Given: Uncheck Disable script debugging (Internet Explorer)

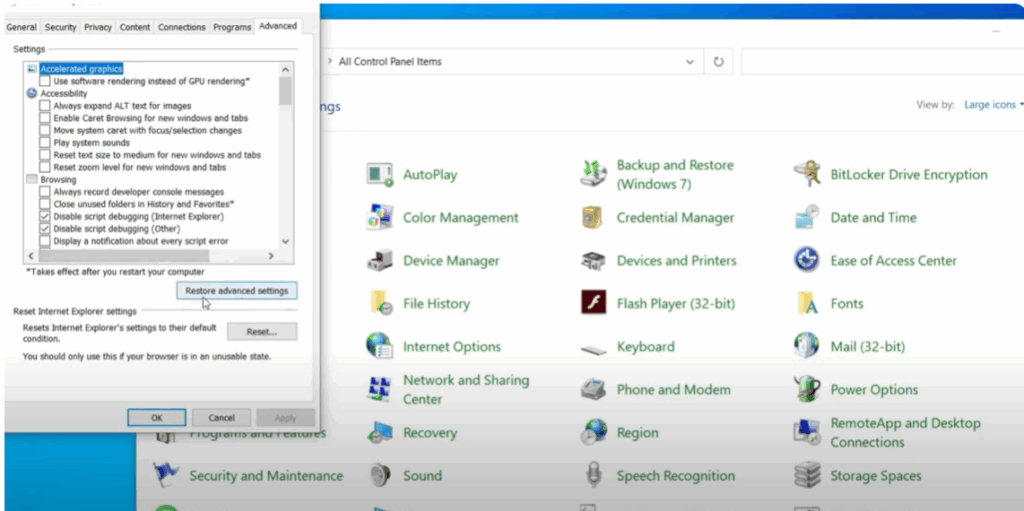Looking at the screenshot, I should pyautogui.click(x=45, y=216).
